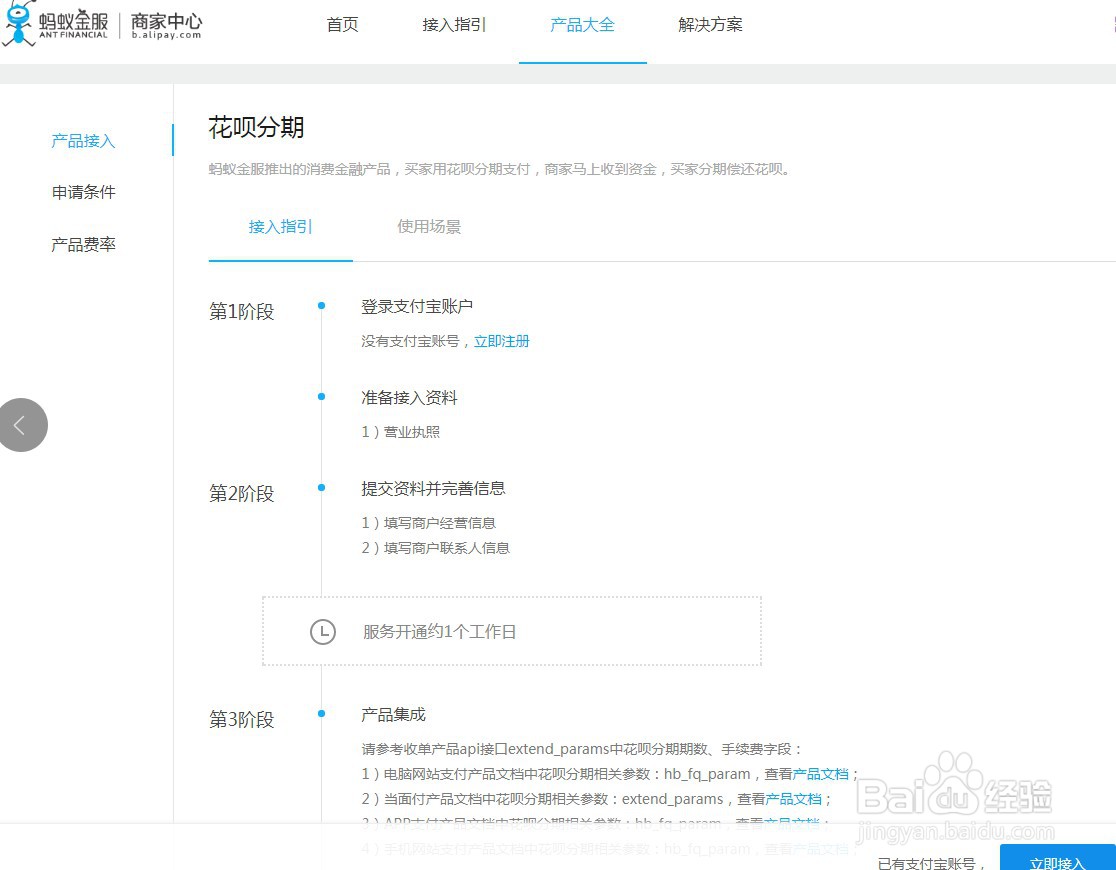Open the 首页 navigation item

(x=342, y=25)
